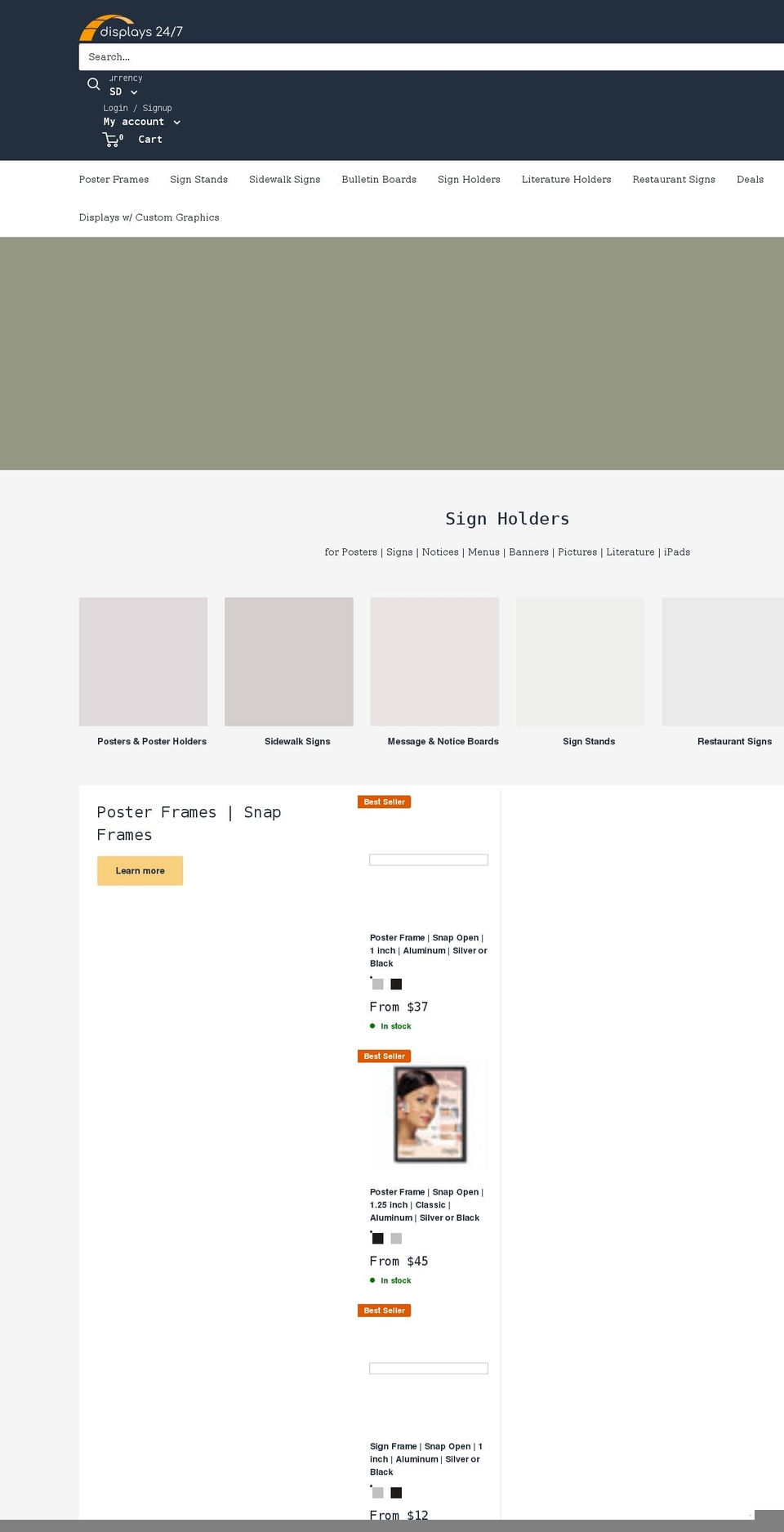Image resolution: width=784 pixels, height=1532 pixels.
Task: Click the Sign Holders heading
Action: (x=507, y=519)
